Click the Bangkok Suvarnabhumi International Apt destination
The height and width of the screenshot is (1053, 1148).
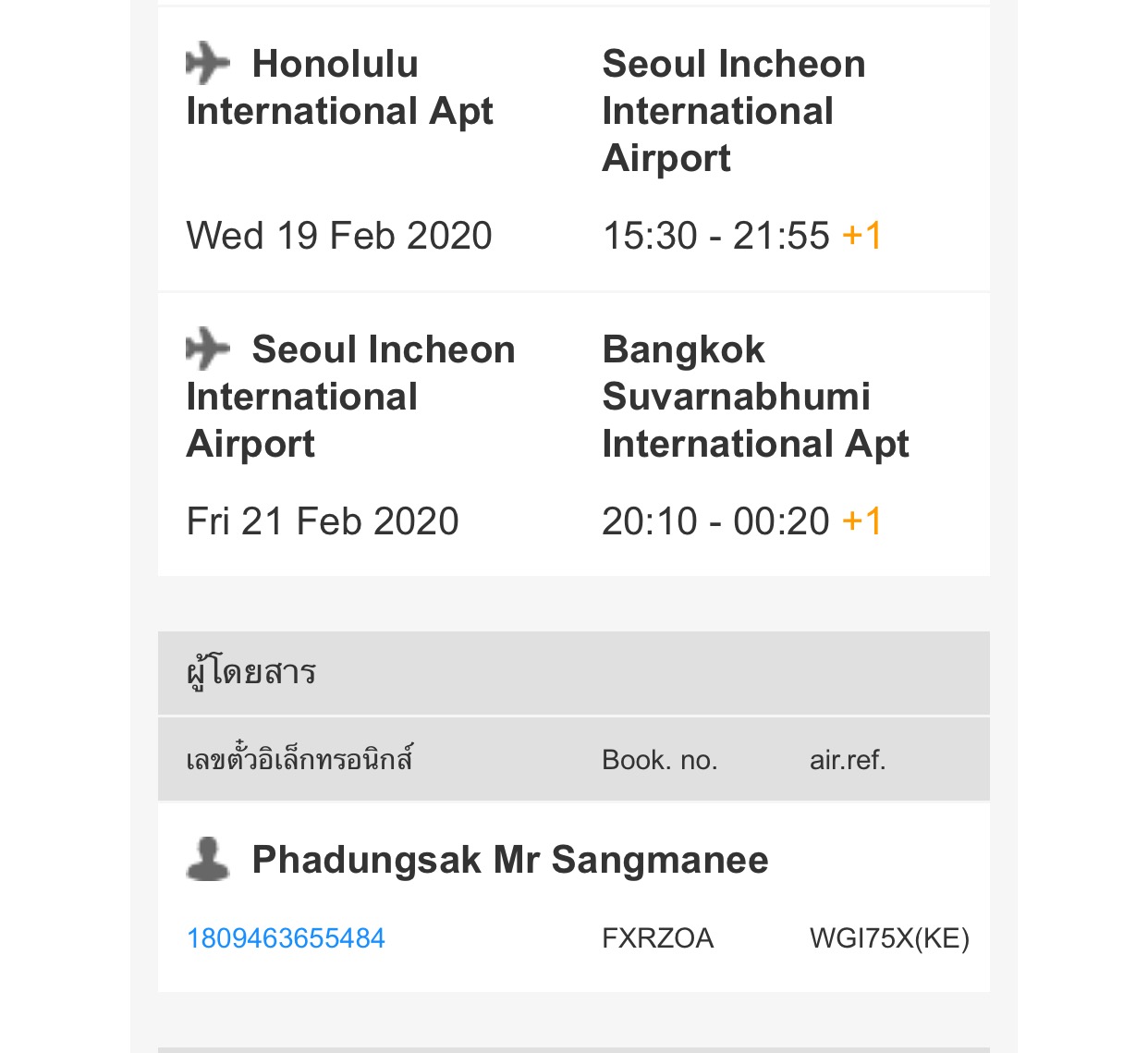pyautogui.click(x=755, y=397)
